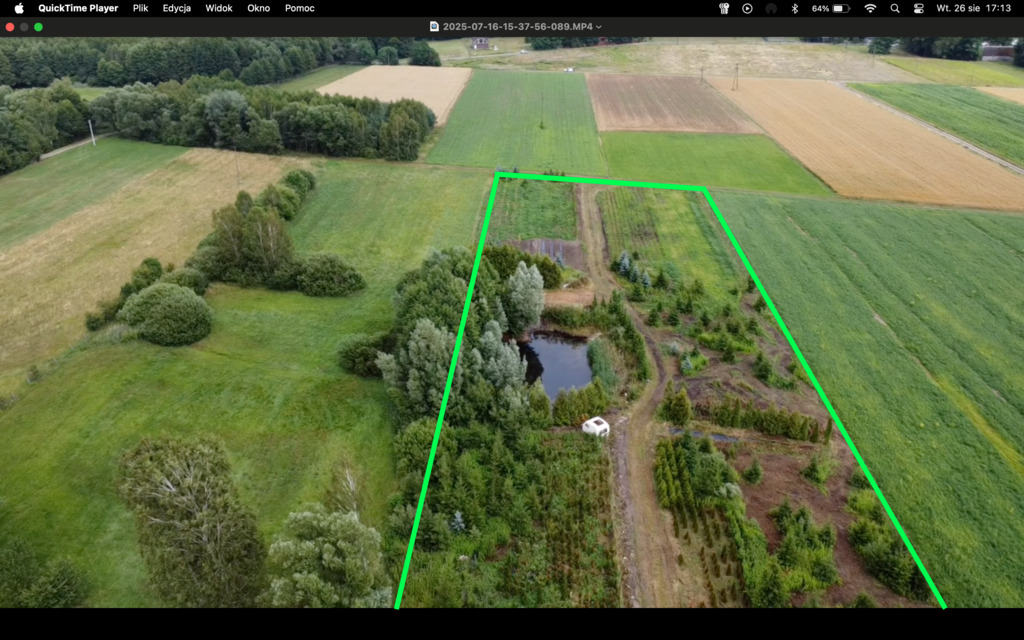This screenshot has width=1024, height=640.
Task: Open the Plik menu
Action: [x=140, y=8]
